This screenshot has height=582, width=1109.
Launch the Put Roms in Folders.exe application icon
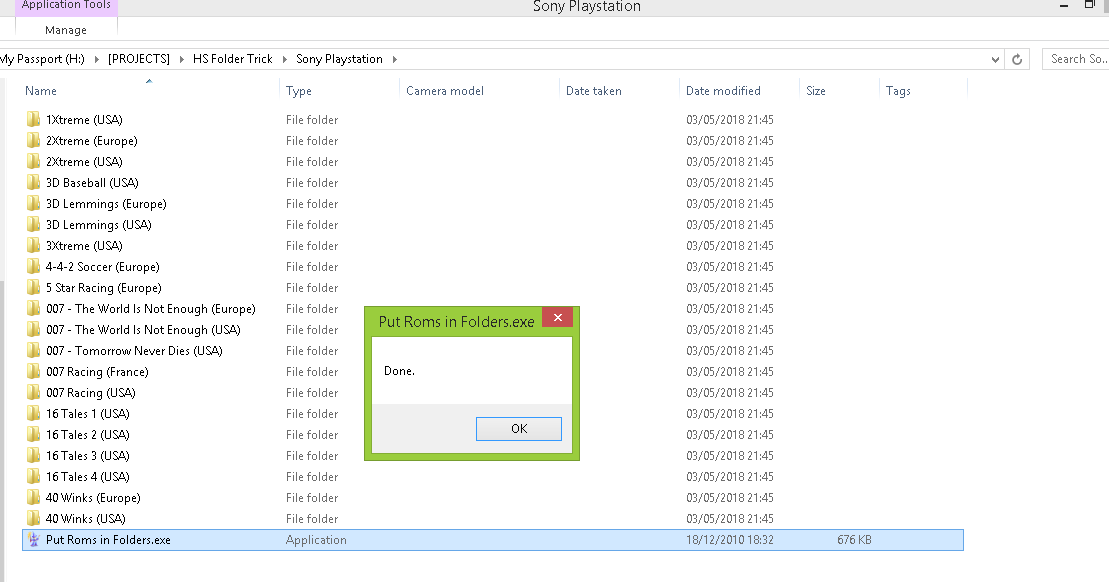pyautogui.click(x=32, y=539)
